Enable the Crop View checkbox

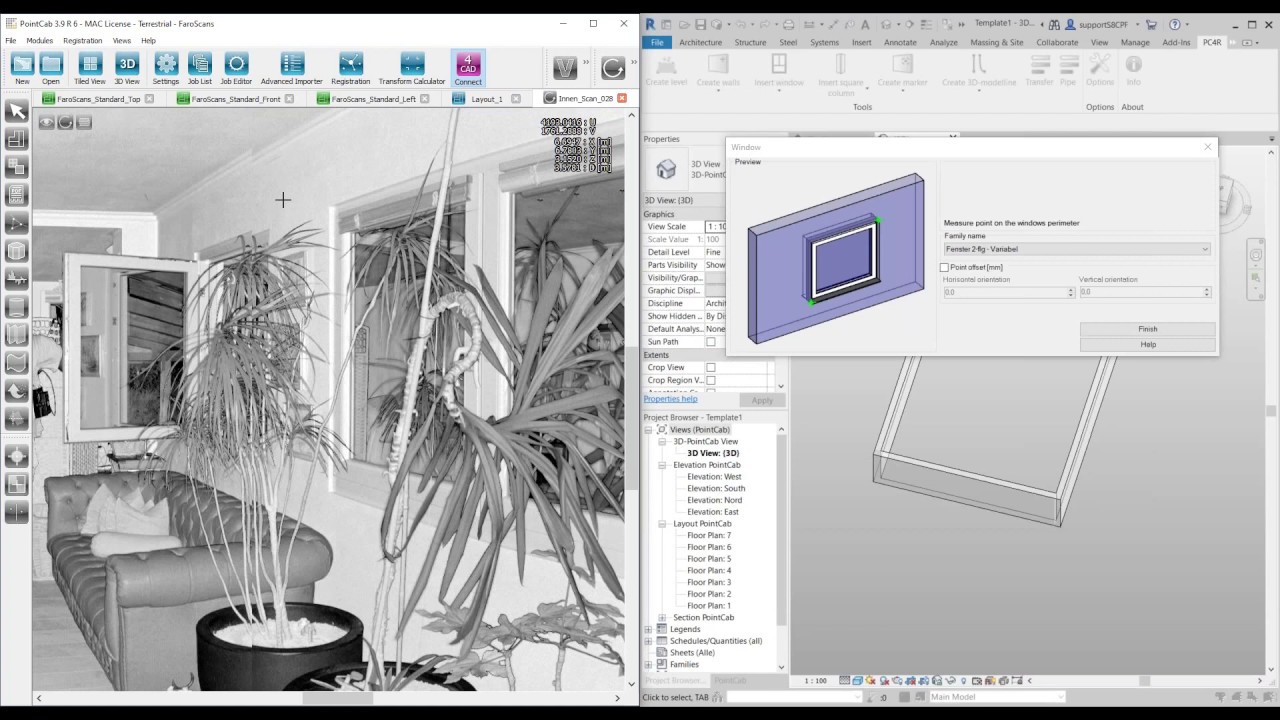tap(711, 367)
